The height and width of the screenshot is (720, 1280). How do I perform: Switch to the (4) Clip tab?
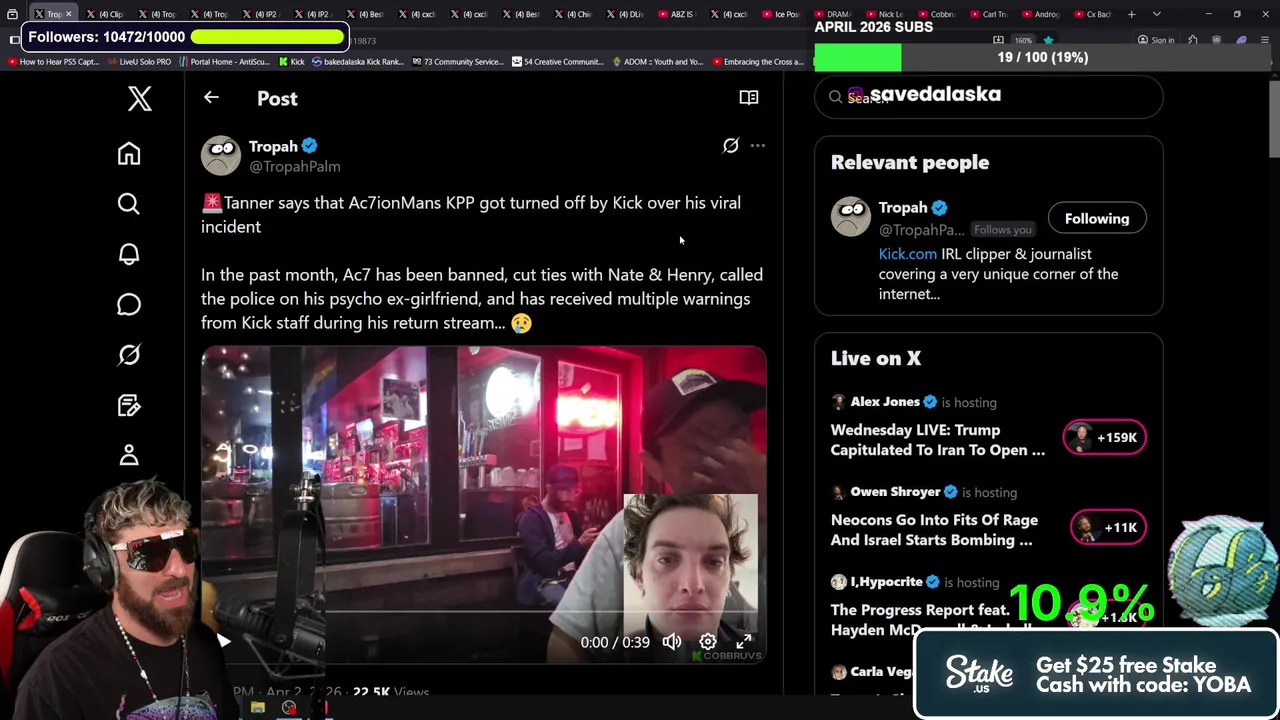(105, 14)
